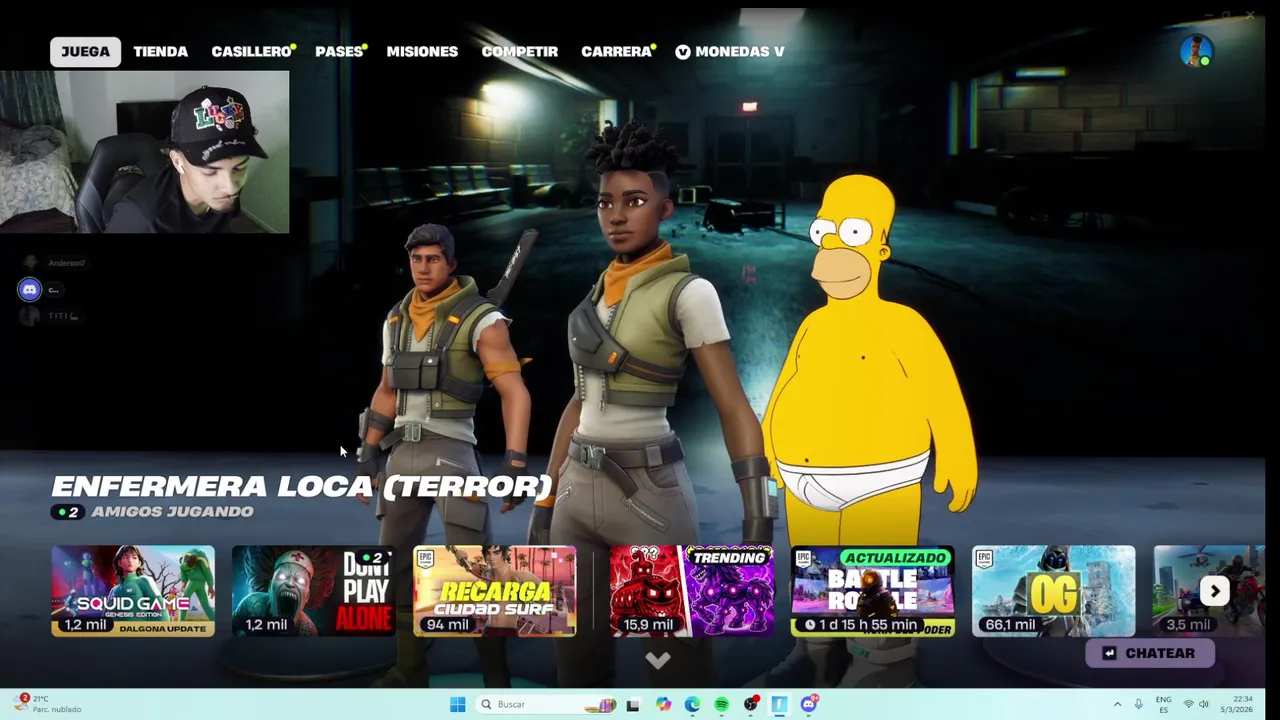Viewport: 1280px width, 720px height.
Task: Switch to Fortnite taskbar icon
Action: 780,704
